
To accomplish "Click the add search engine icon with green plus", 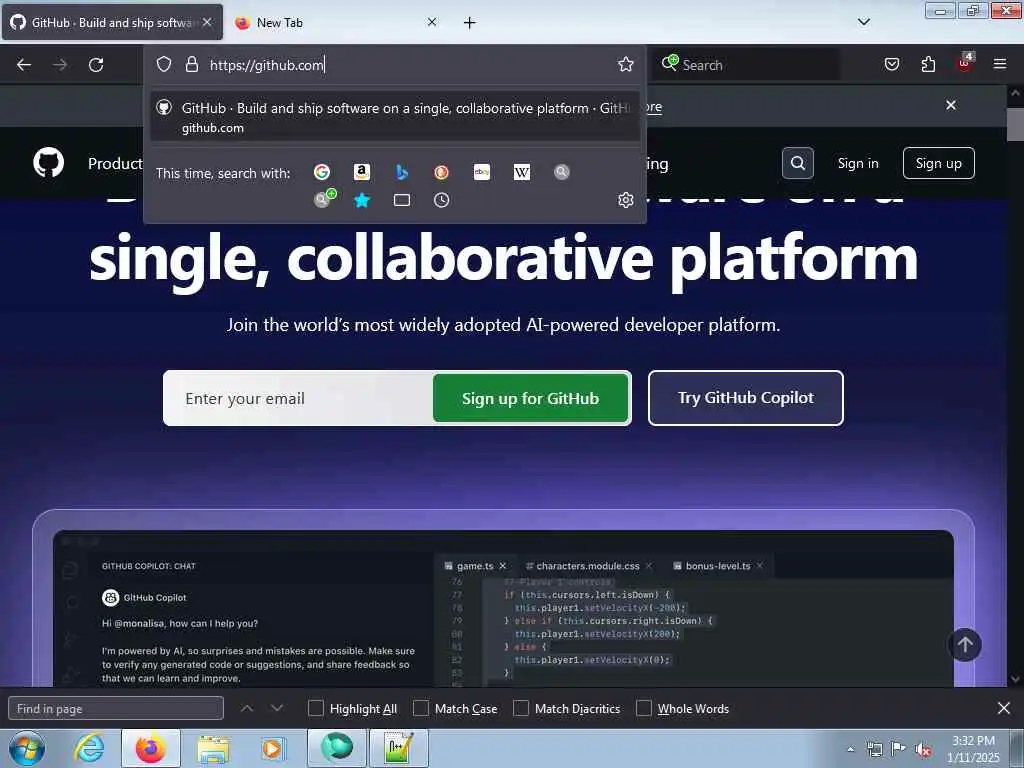I will (325, 199).
